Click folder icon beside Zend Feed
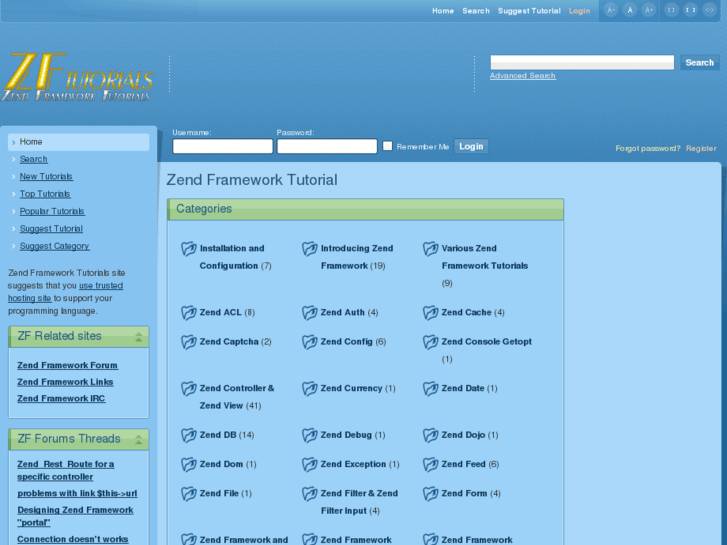The image size is (727, 545). coord(431,464)
